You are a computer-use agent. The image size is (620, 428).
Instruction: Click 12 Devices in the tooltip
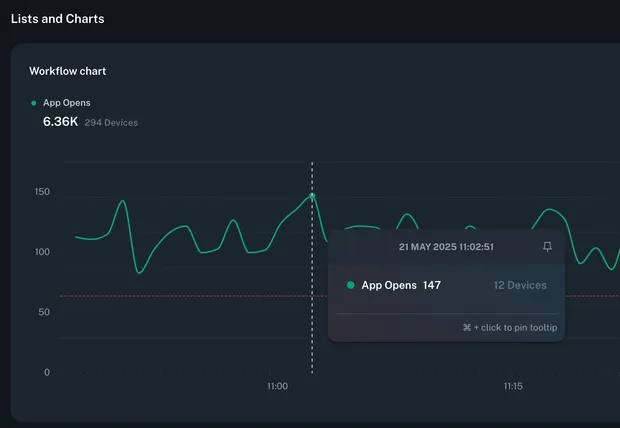pyautogui.click(x=520, y=285)
